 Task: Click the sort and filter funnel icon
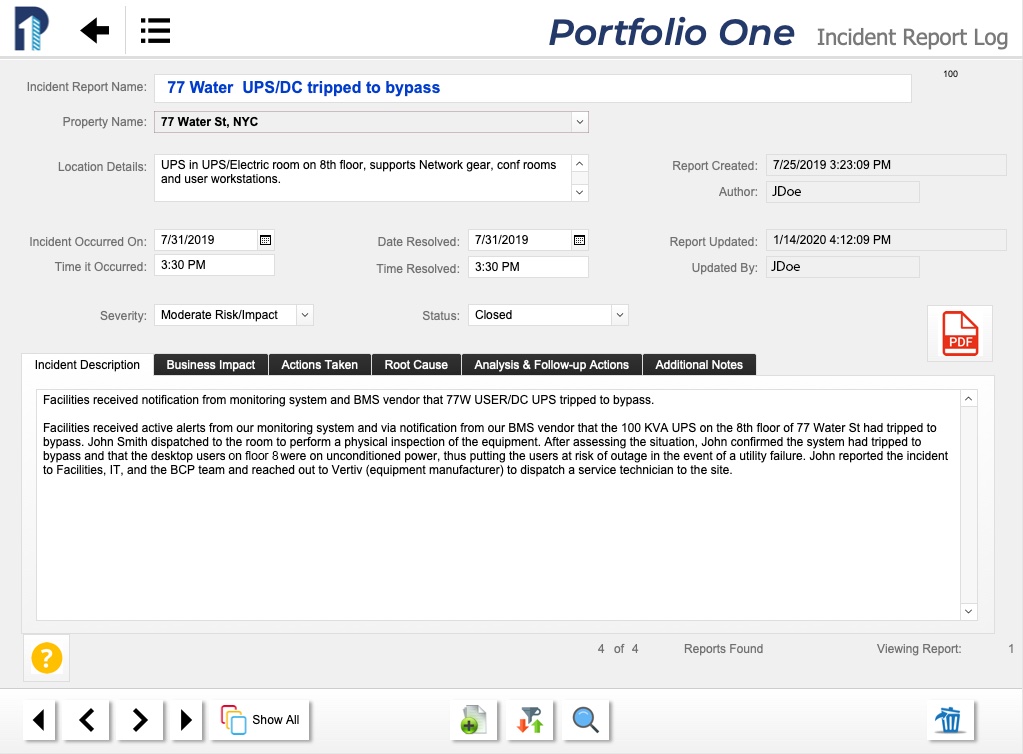click(x=530, y=720)
